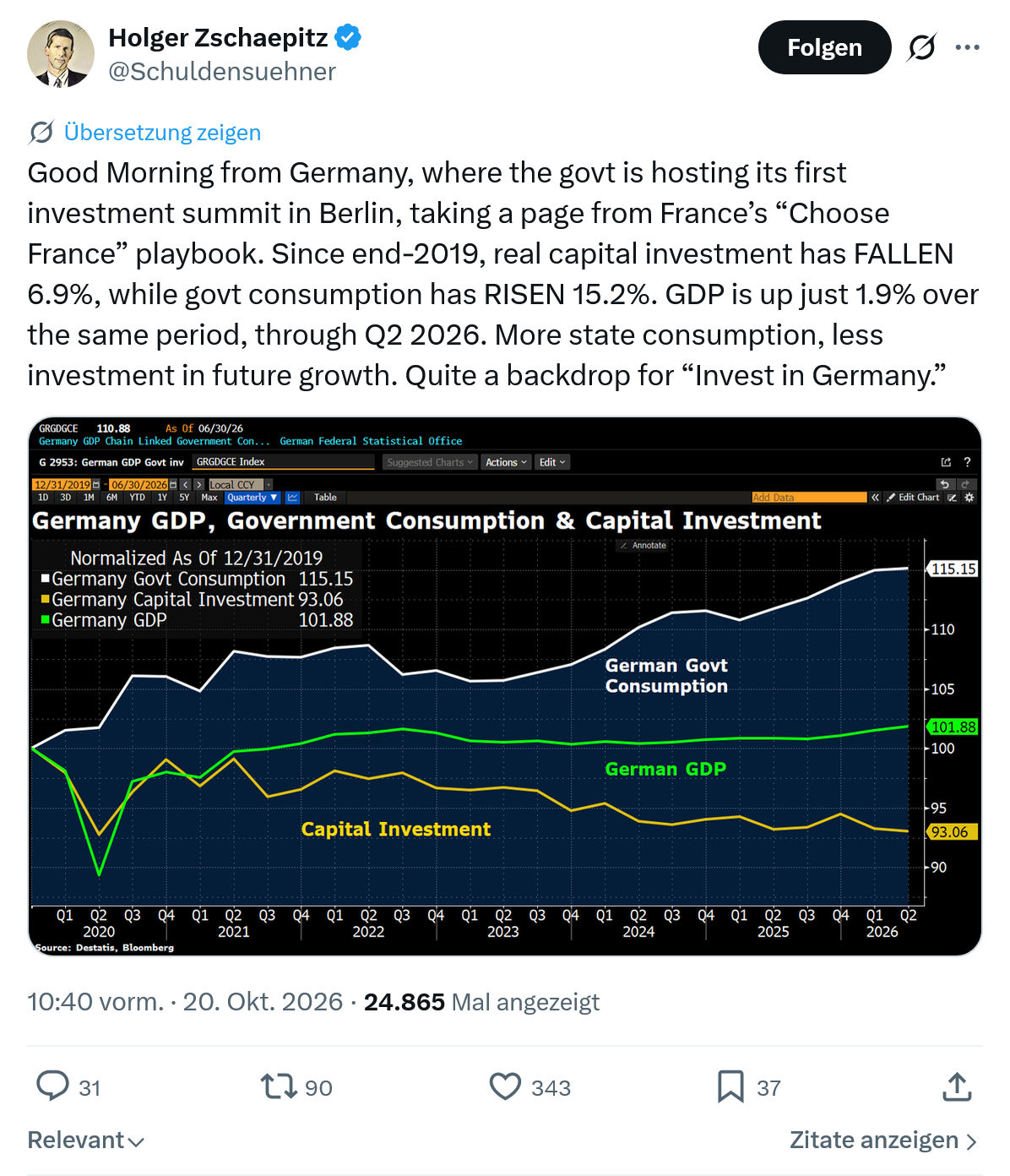Click the Folgen follow button
Viewport: 1010px width, 1176px height.
pyautogui.click(x=824, y=47)
